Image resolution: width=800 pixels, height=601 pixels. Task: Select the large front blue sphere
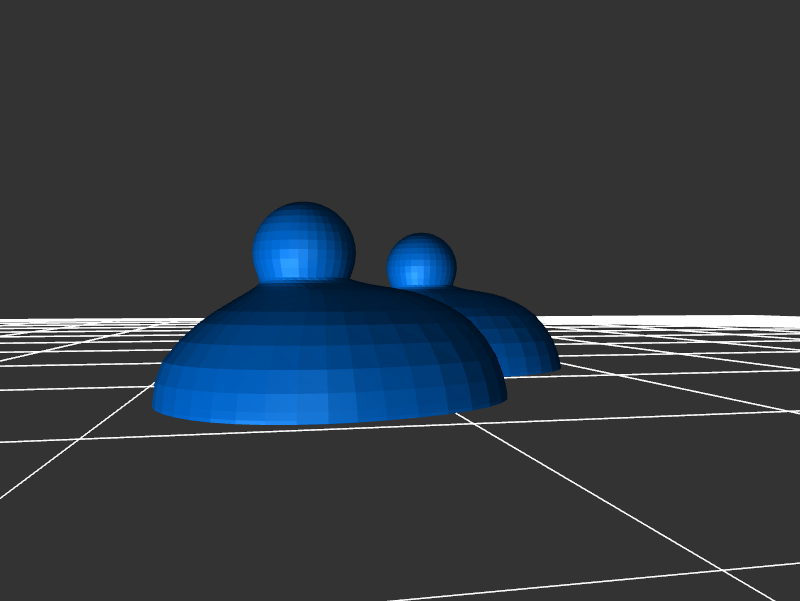coord(303,243)
